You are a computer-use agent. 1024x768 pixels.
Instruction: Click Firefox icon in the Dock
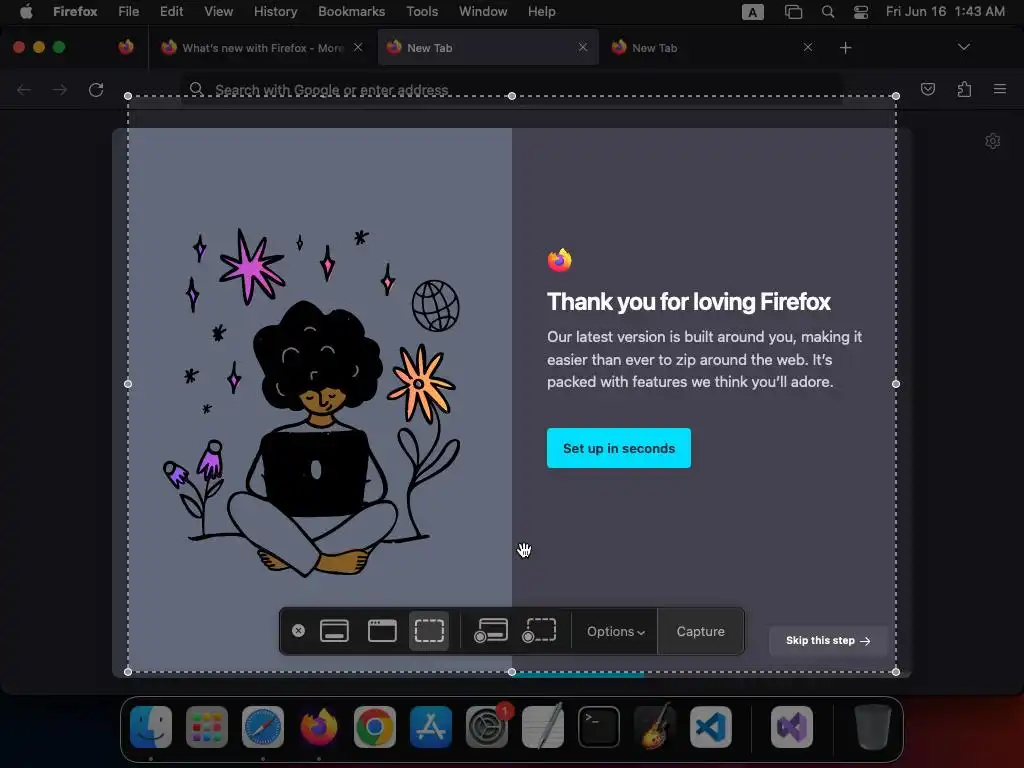[319, 727]
